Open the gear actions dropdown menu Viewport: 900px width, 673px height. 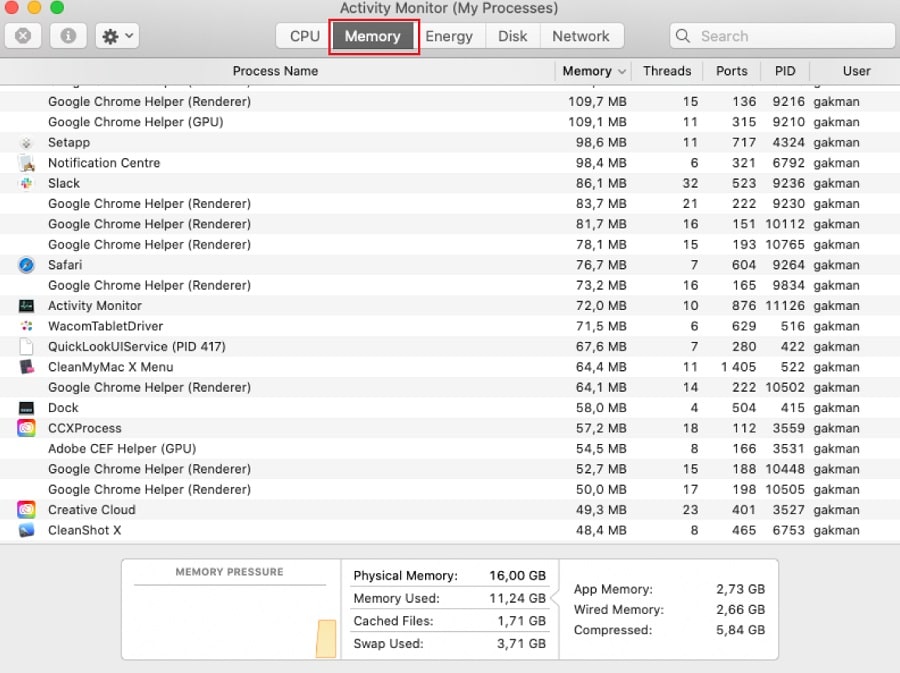[117, 36]
